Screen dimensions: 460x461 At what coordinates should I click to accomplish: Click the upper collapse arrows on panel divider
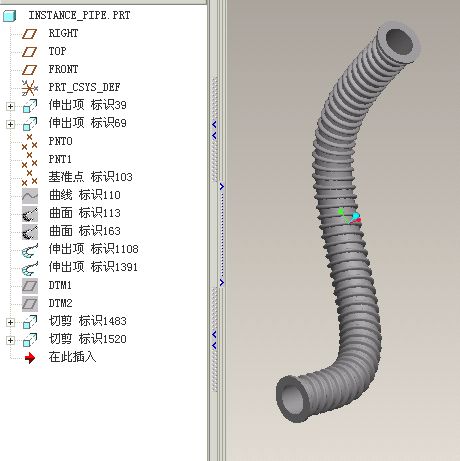coord(214,130)
